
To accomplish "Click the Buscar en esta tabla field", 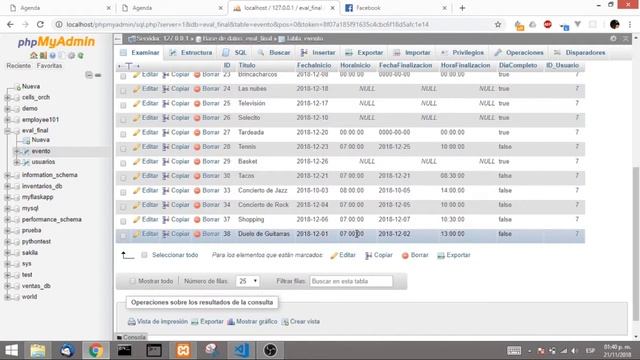I will [x=351, y=281].
